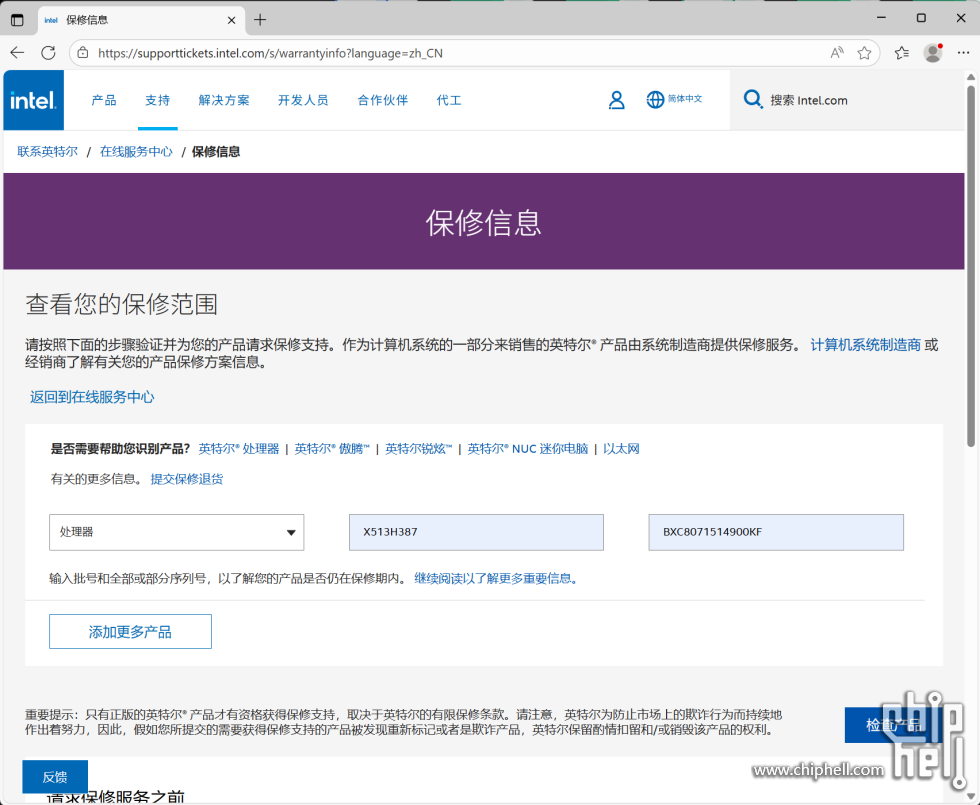980x805 pixels.
Task: Click the page vertical scrollbar
Action: 970,270
